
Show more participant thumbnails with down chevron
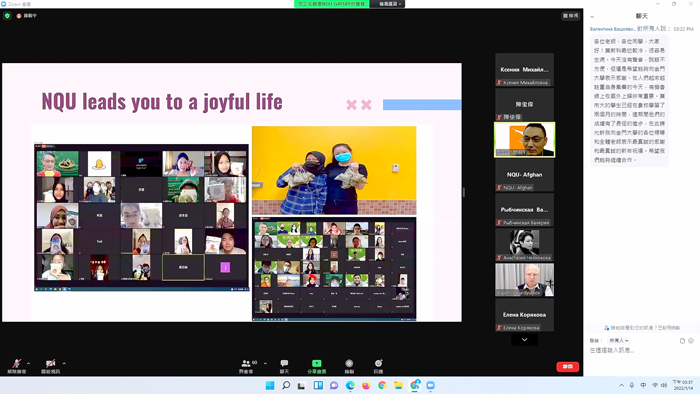525,340
